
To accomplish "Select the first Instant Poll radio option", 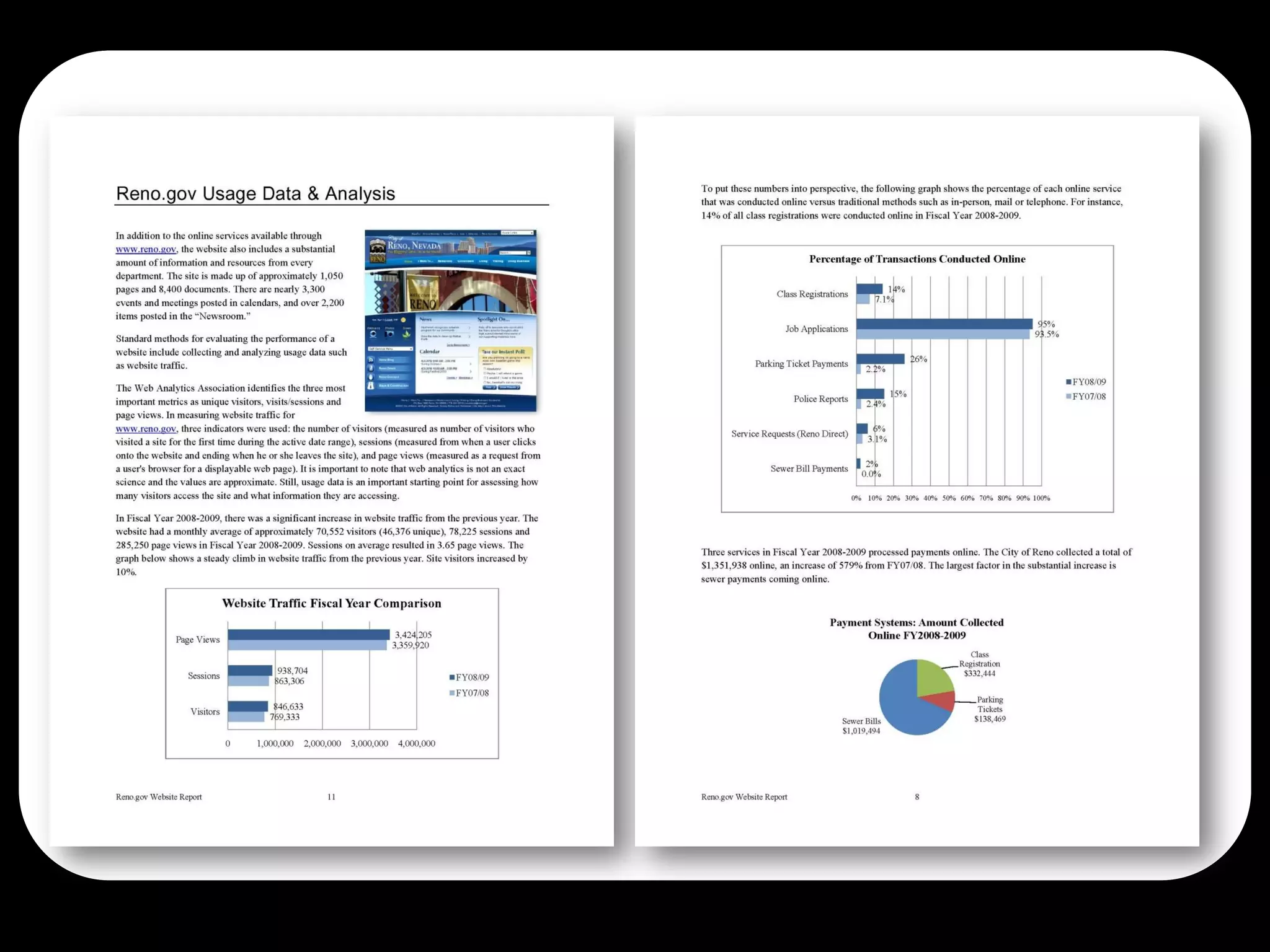I will pyautogui.click(x=484, y=368).
